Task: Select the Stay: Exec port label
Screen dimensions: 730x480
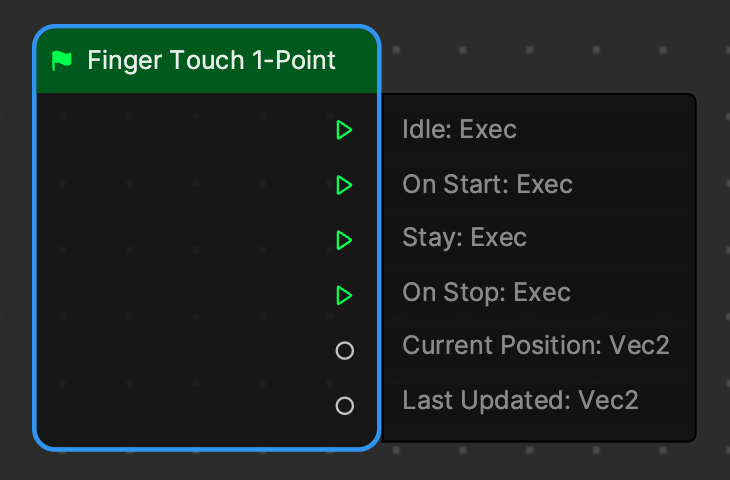Action: pyautogui.click(x=464, y=237)
